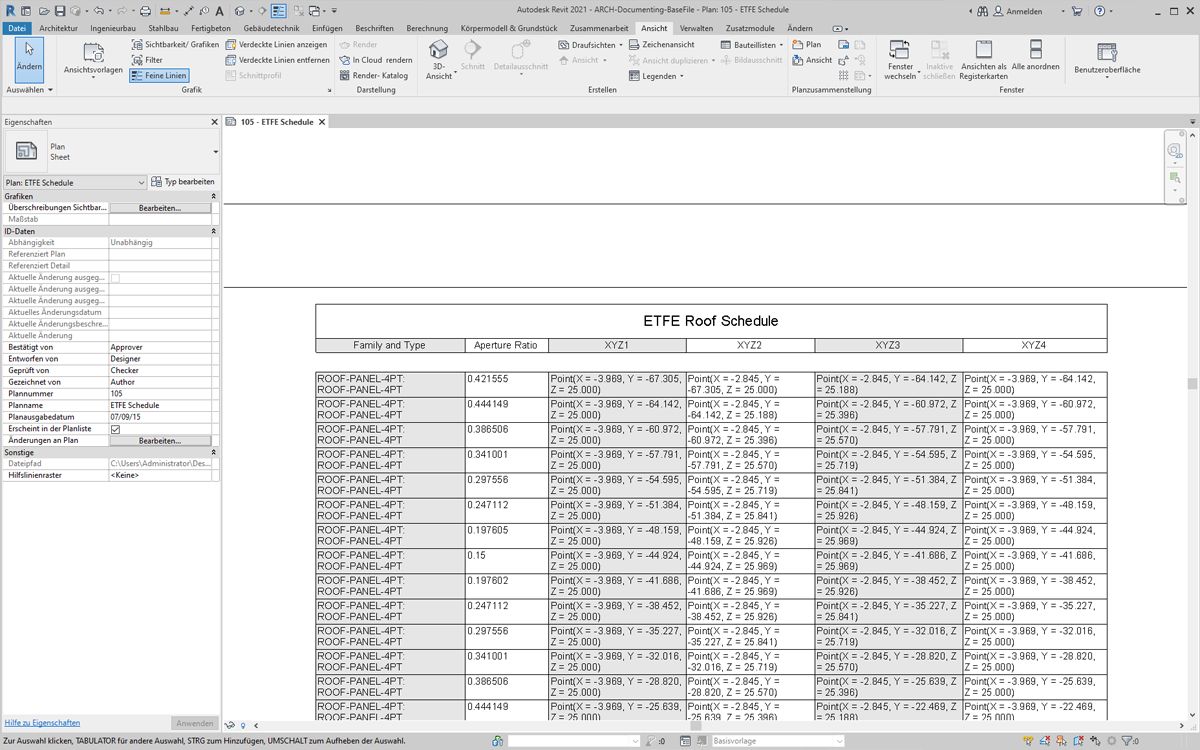This screenshot has height=750, width=1200.
Task: Open Ansichtsvorlagen view templates
Action: click(x=93, y=59)
